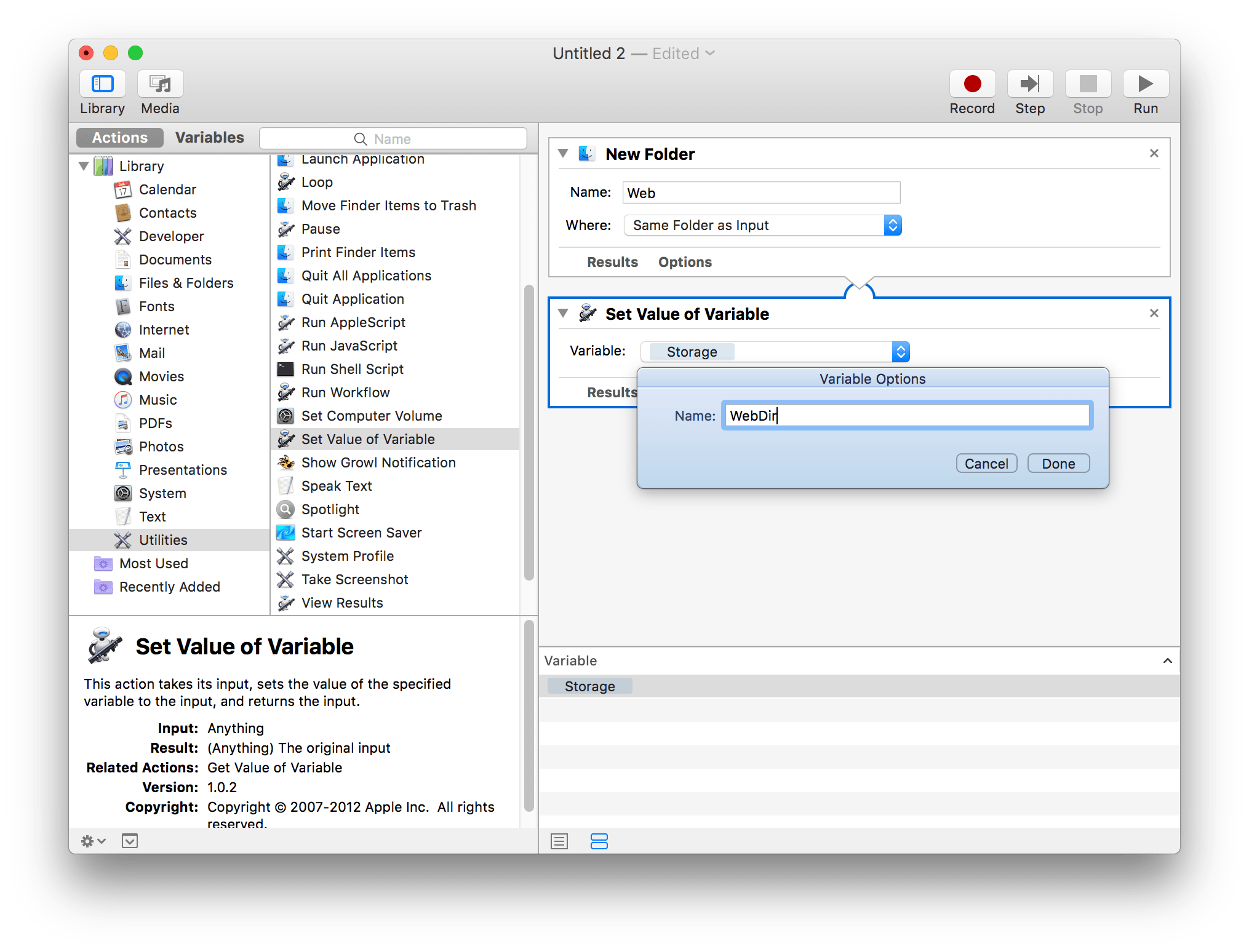Click the Run play icon
The height and width of the screenshot is (952, 1249).
click(1145, 84)
